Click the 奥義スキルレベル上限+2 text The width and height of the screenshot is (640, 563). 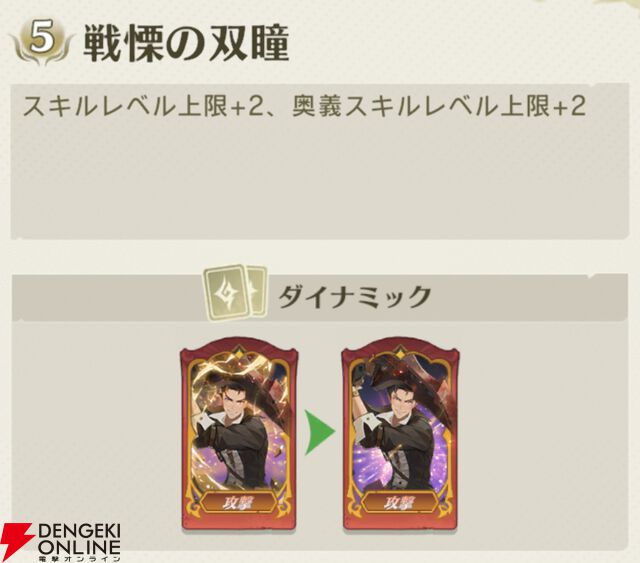click(x=439, y=106)
